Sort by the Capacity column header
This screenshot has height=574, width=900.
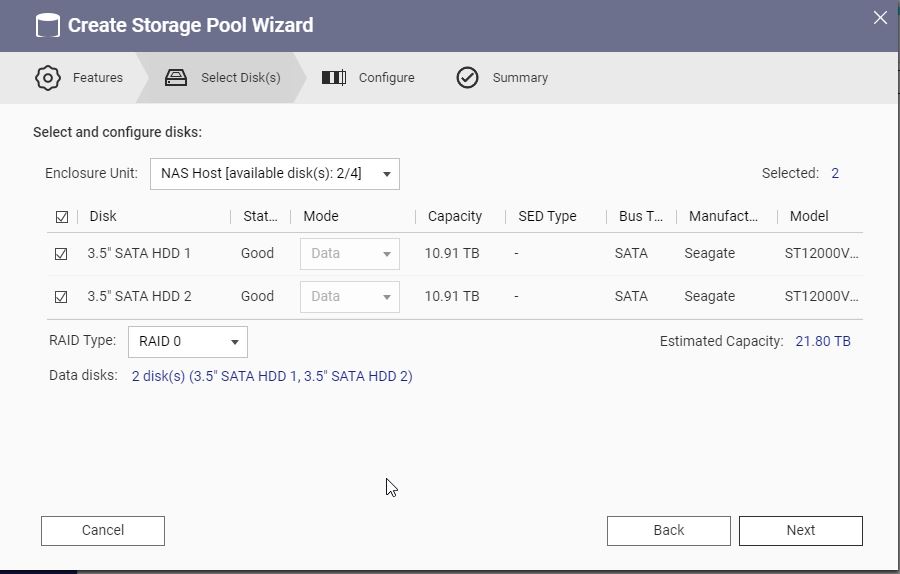pos(455,217)
